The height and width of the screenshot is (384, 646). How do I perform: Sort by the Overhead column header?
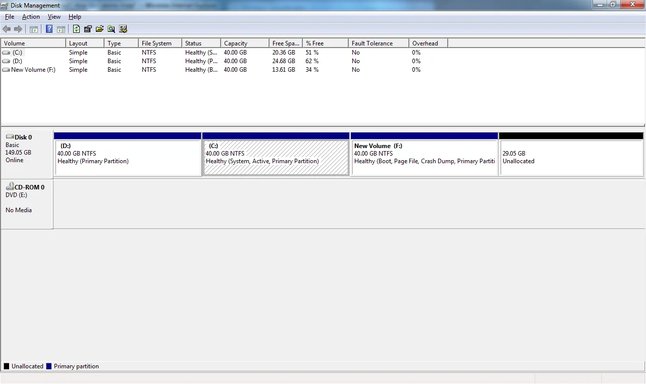pyautogui.click(x=428, y=43)
